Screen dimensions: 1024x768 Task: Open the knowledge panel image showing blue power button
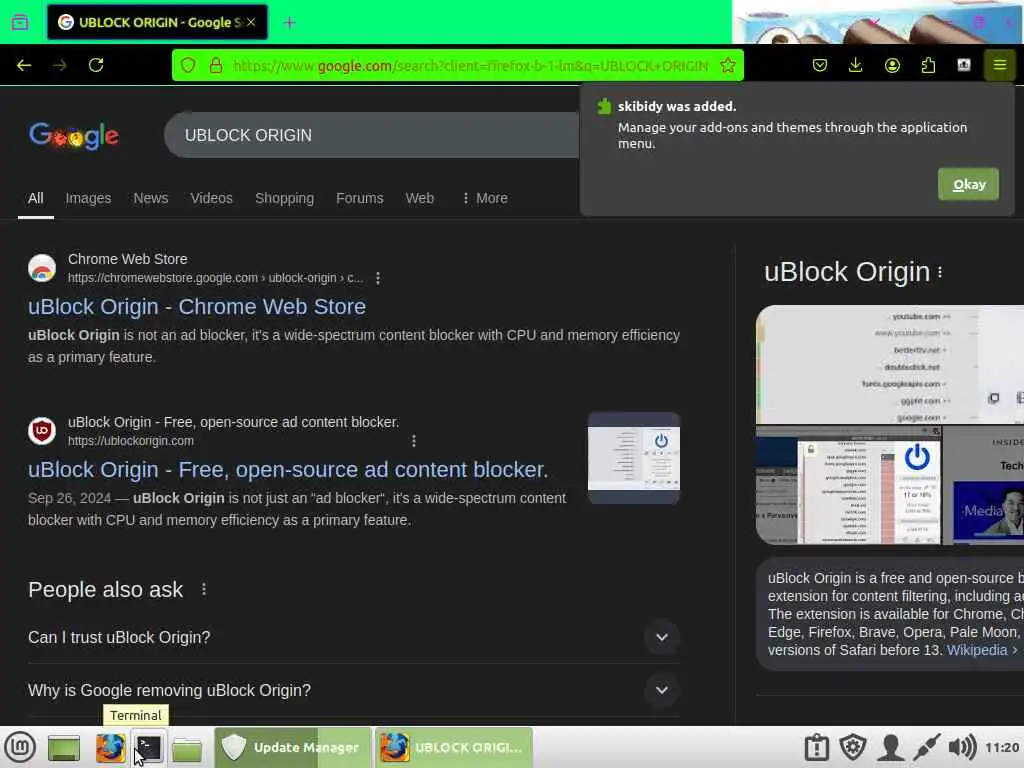(x=849, y=486)
